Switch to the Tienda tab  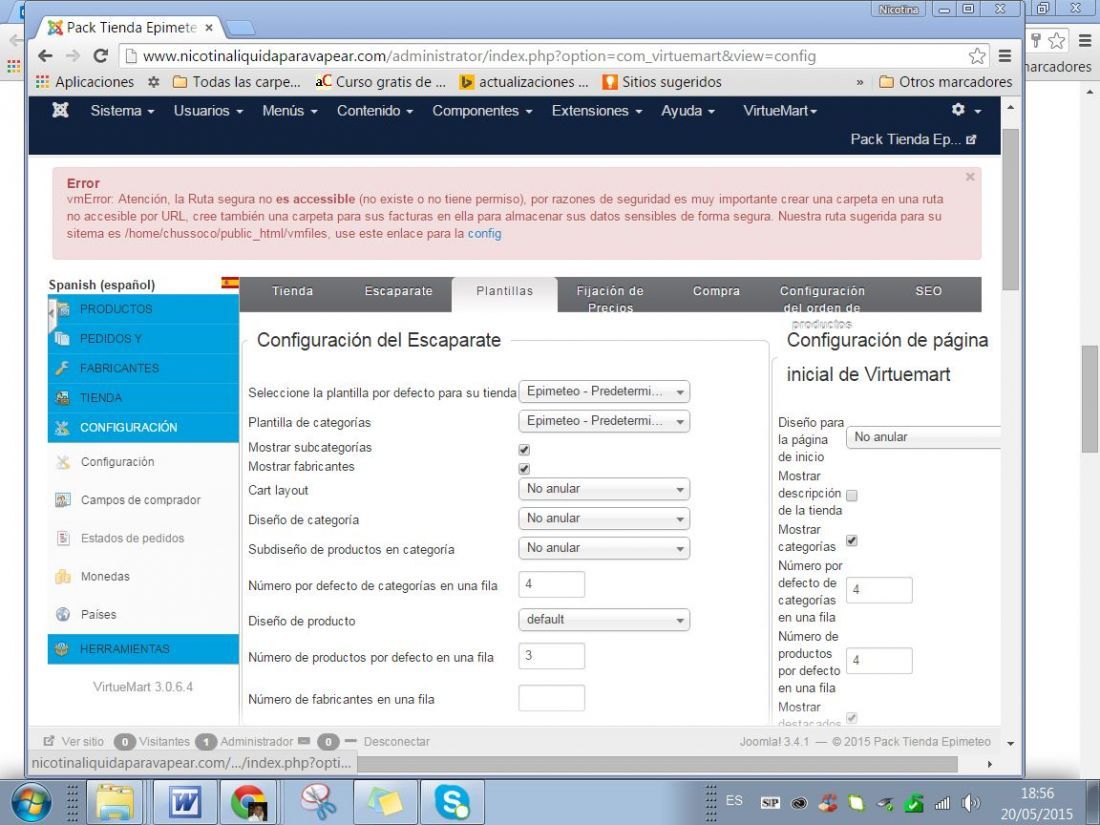click(293, 291)
